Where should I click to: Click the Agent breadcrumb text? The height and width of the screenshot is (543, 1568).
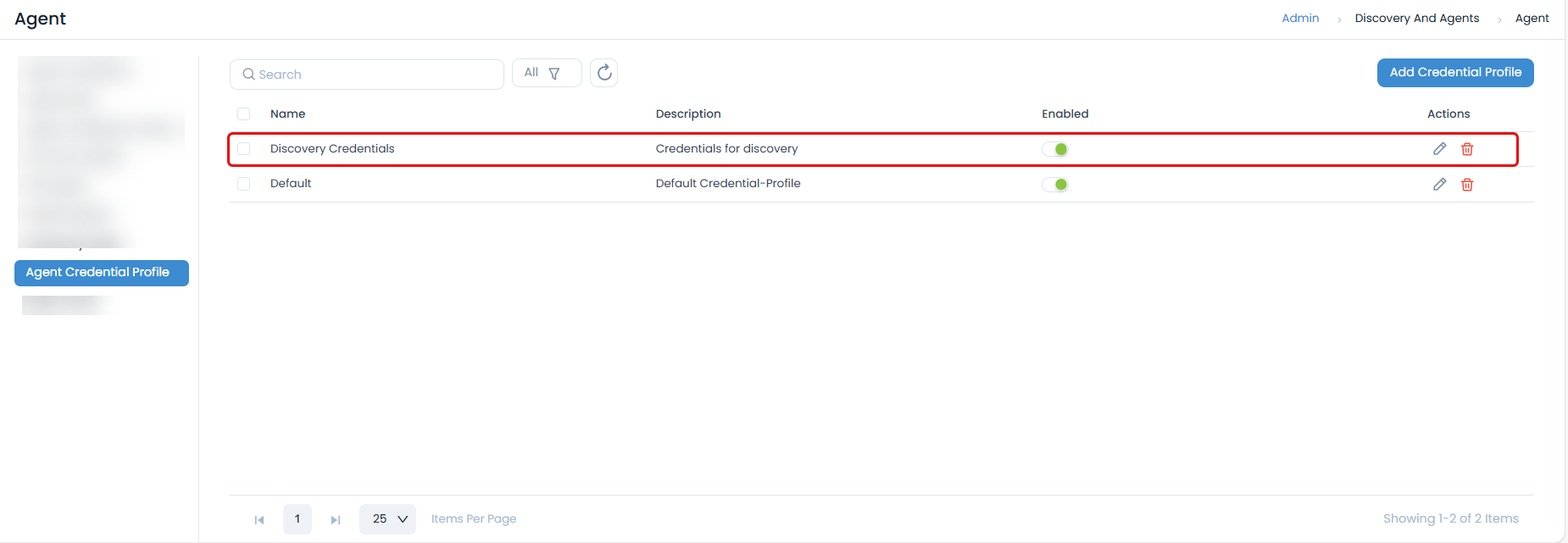(1532, 18)
